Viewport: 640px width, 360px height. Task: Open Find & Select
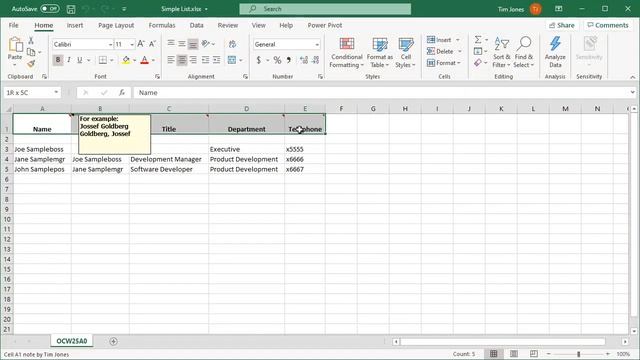524,53
